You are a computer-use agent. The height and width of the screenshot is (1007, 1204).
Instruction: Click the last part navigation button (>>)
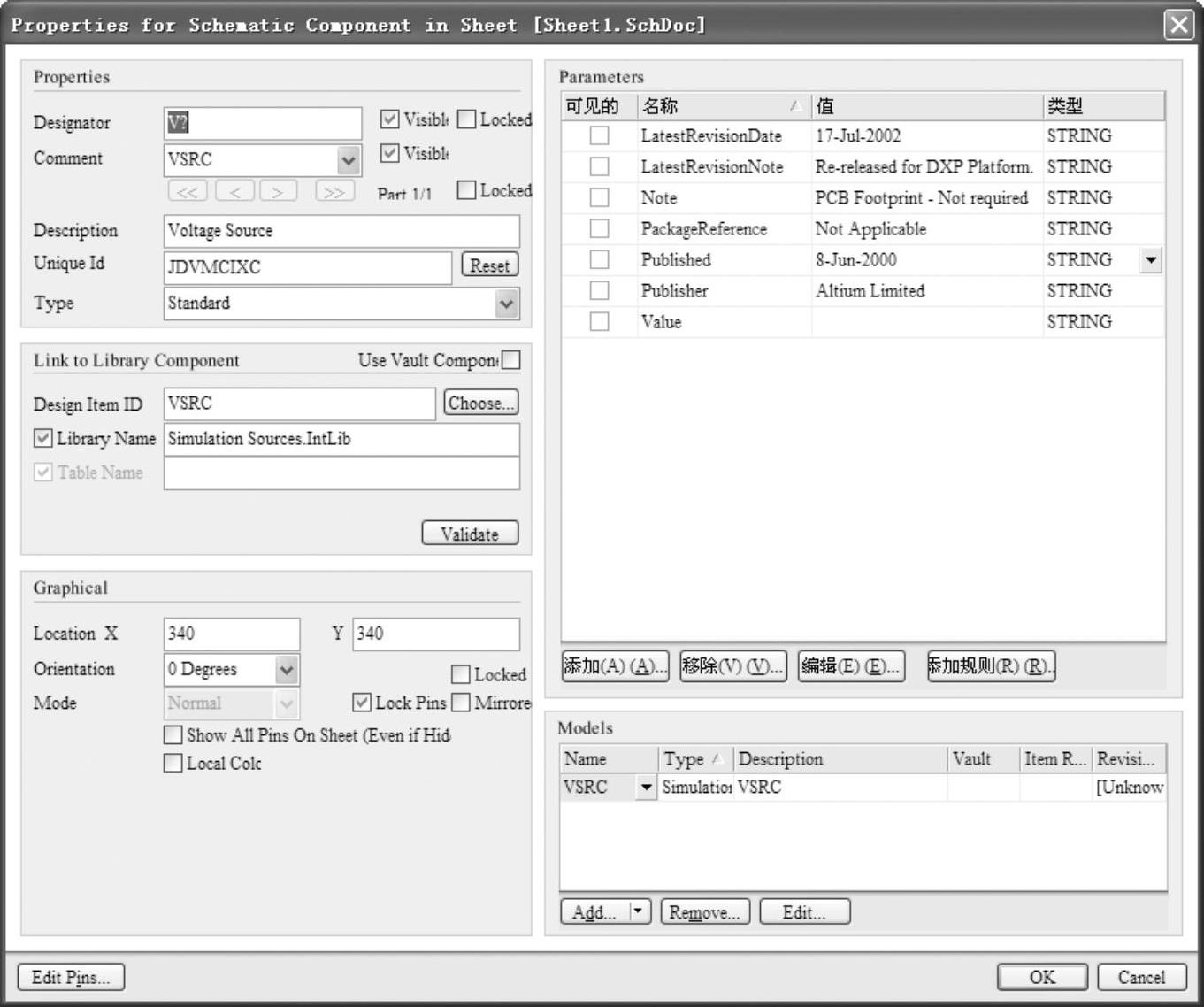(x=333, y=191)
